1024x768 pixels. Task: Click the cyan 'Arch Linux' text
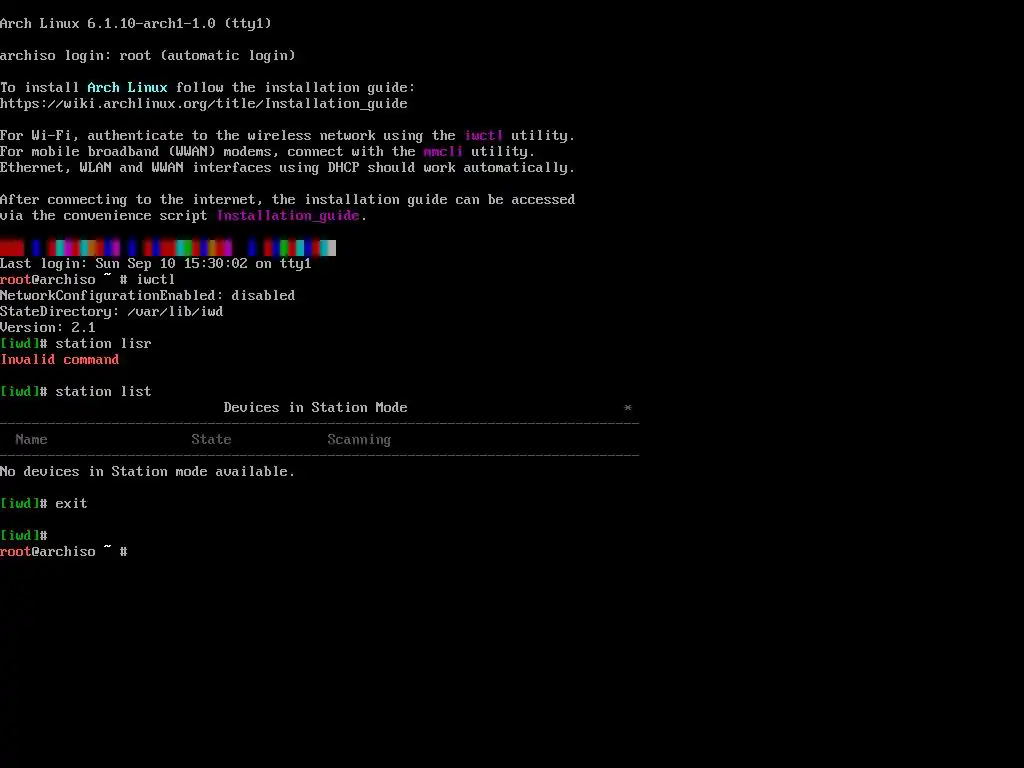pos(127,88)
